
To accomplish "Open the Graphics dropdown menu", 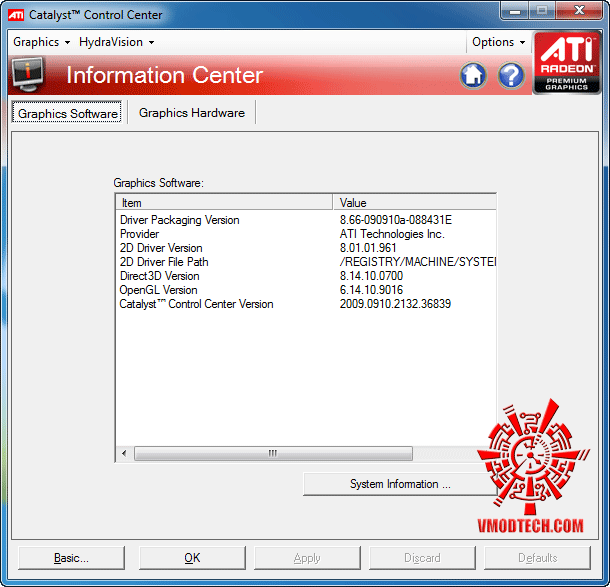I will coord(42,42).
